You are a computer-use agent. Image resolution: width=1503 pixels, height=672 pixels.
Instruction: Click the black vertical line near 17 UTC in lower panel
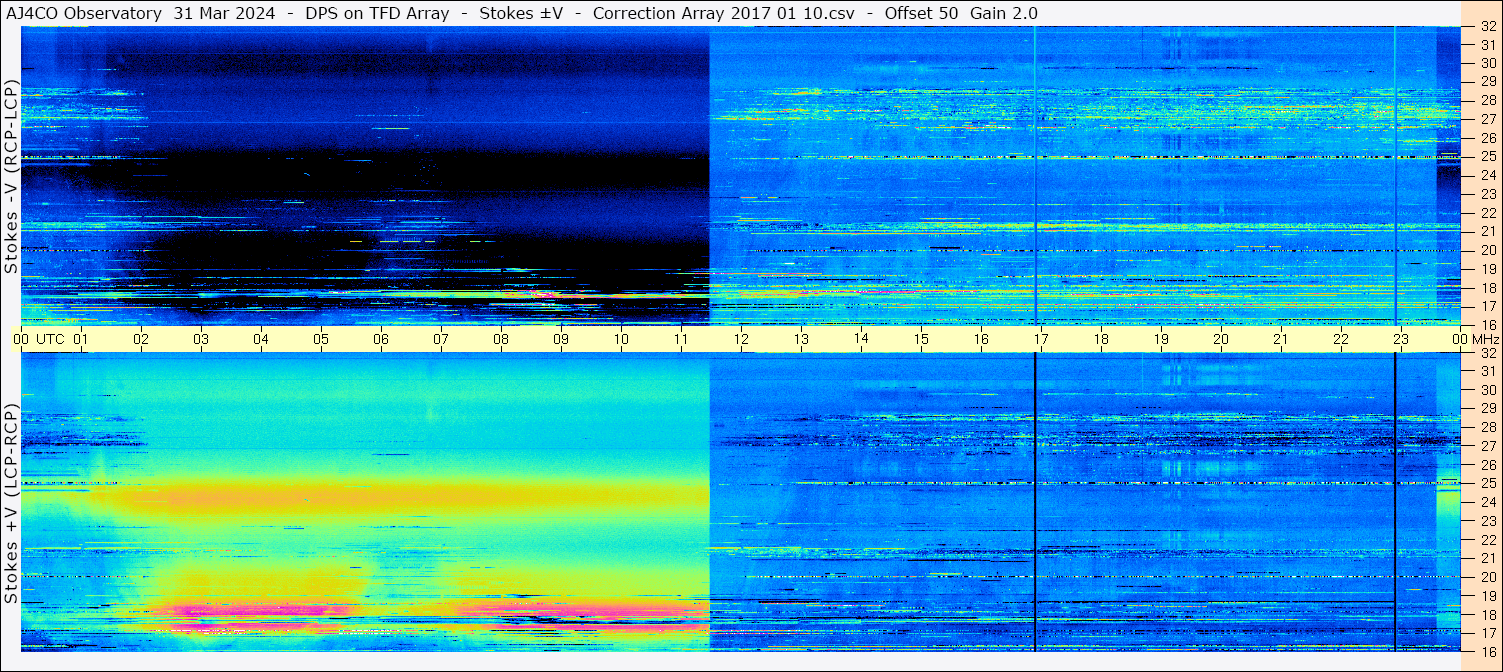pyautogui.click(x=1035, y=502)
